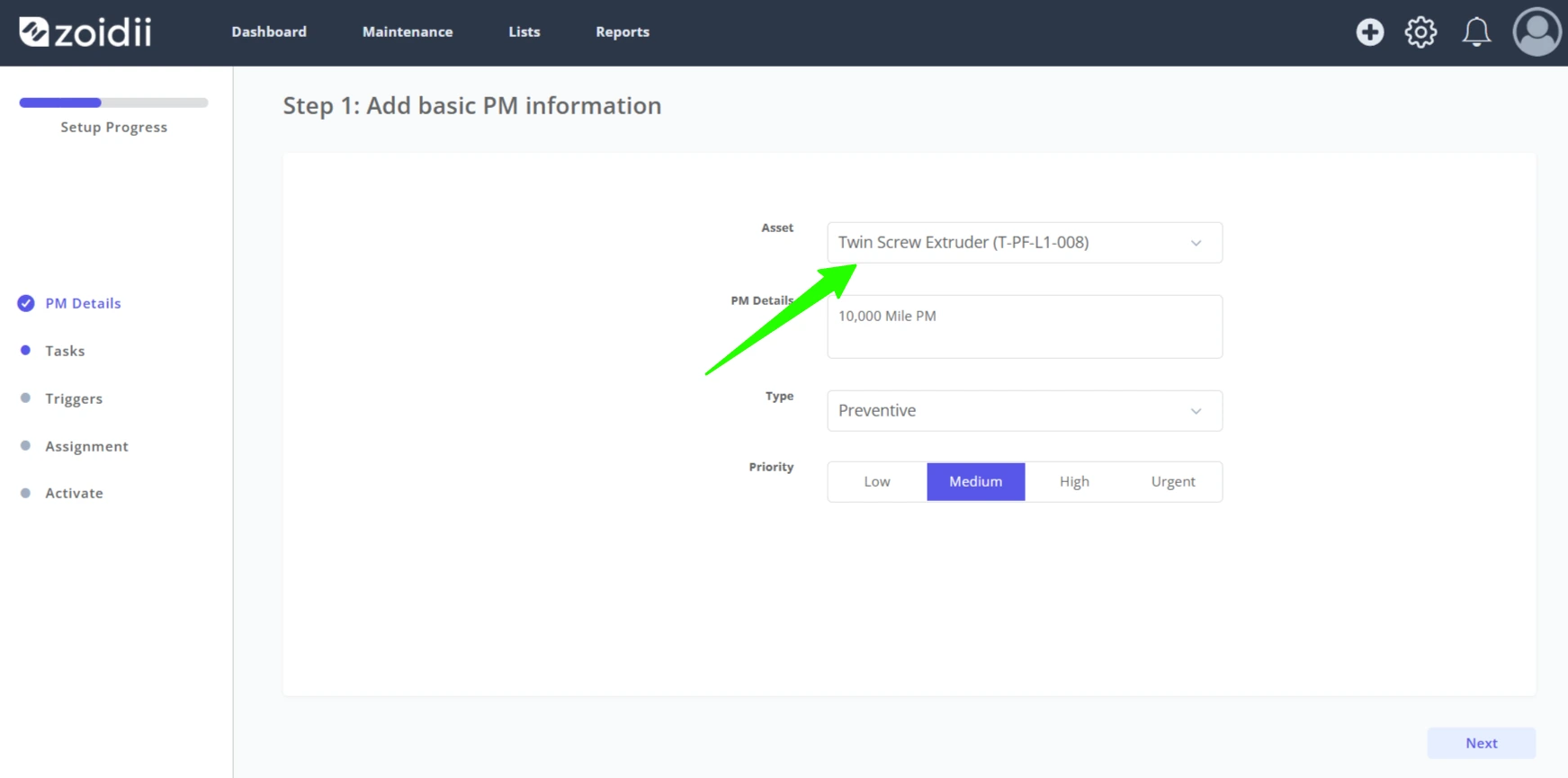Click the Setup Progress bar
Screen dimensions: 1568x778
[x=113, y=103]
